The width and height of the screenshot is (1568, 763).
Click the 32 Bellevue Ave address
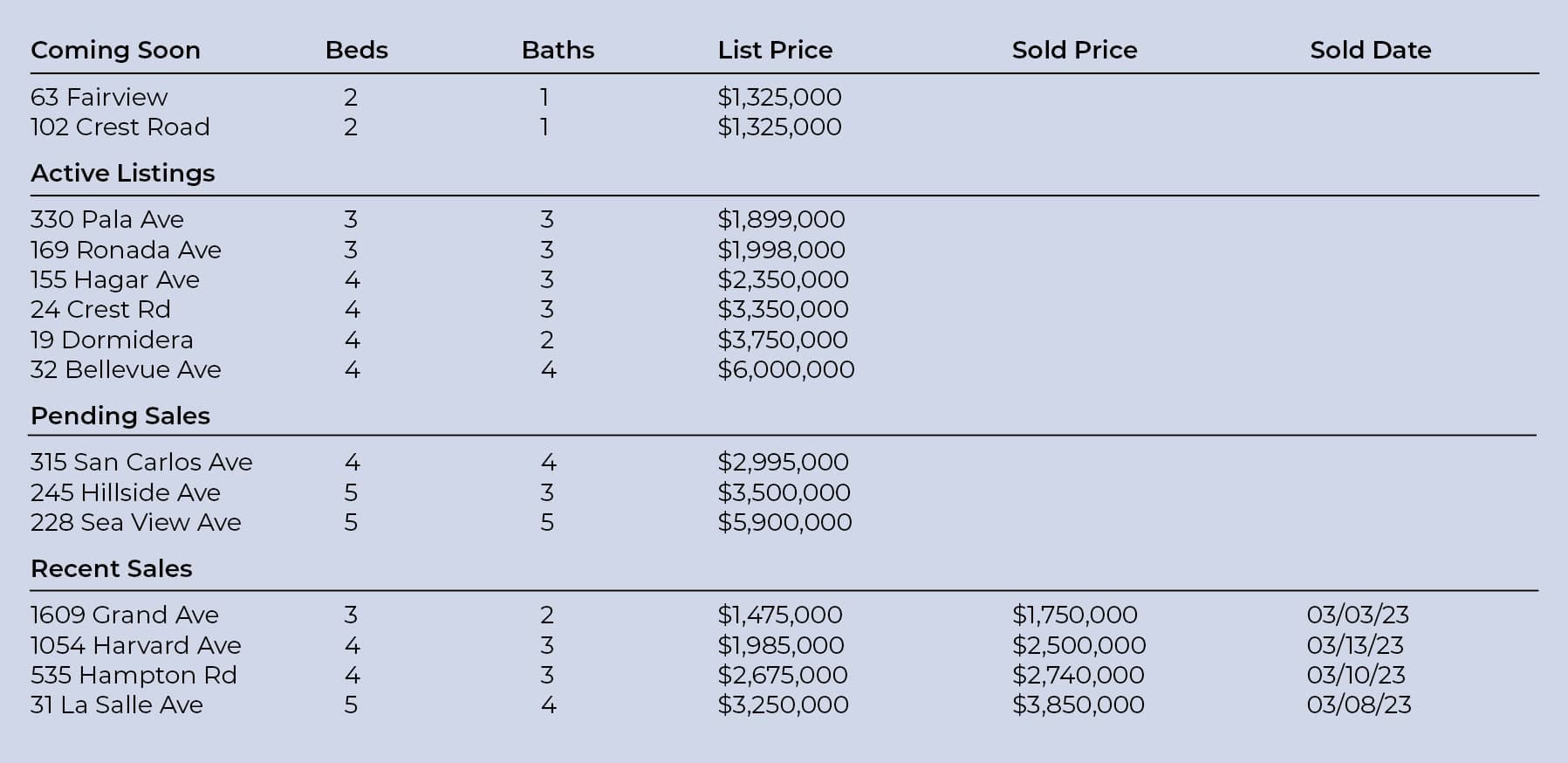click(126, 370)
